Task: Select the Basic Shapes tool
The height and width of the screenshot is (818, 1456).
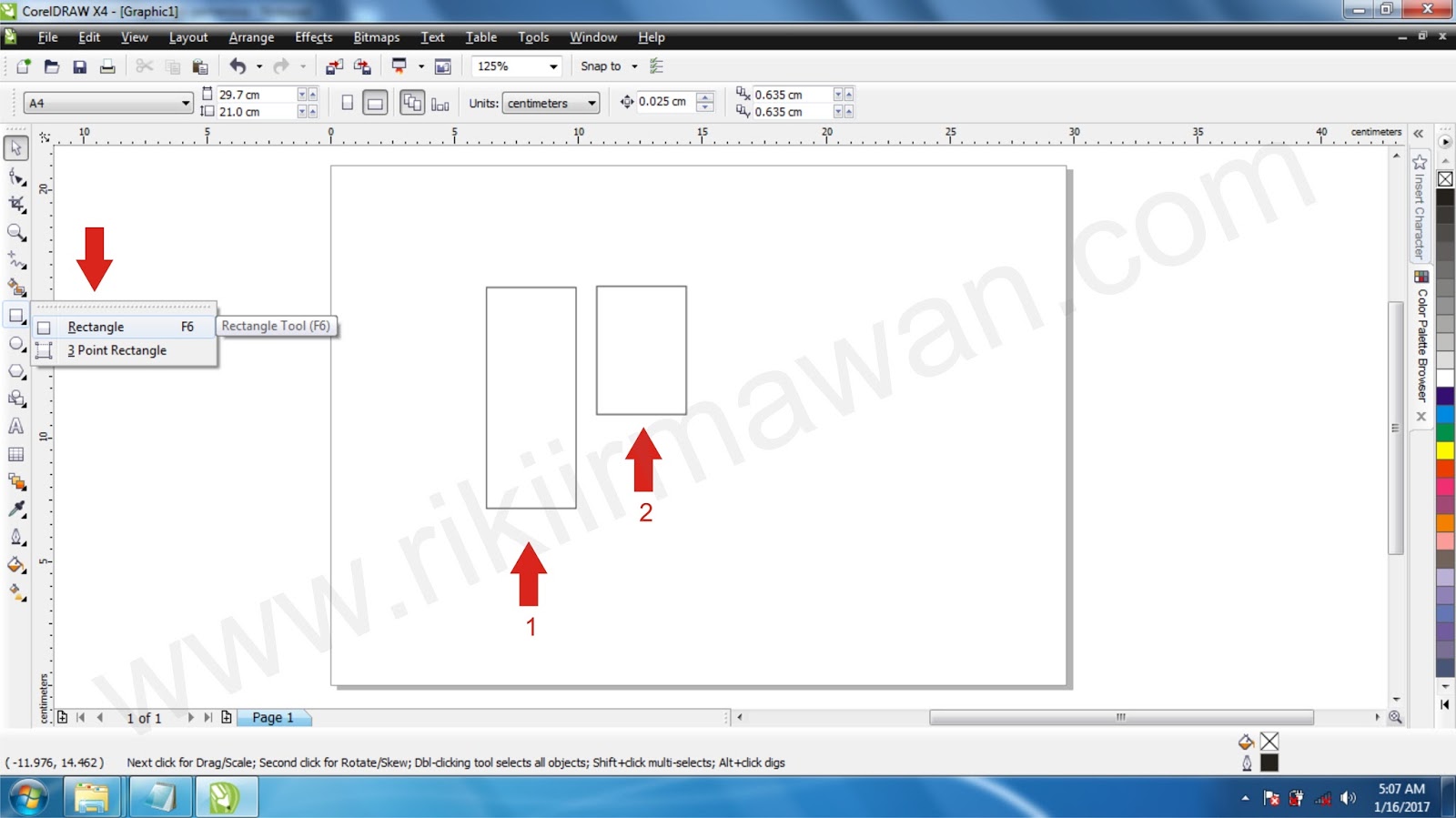Action: pos(16,399)
